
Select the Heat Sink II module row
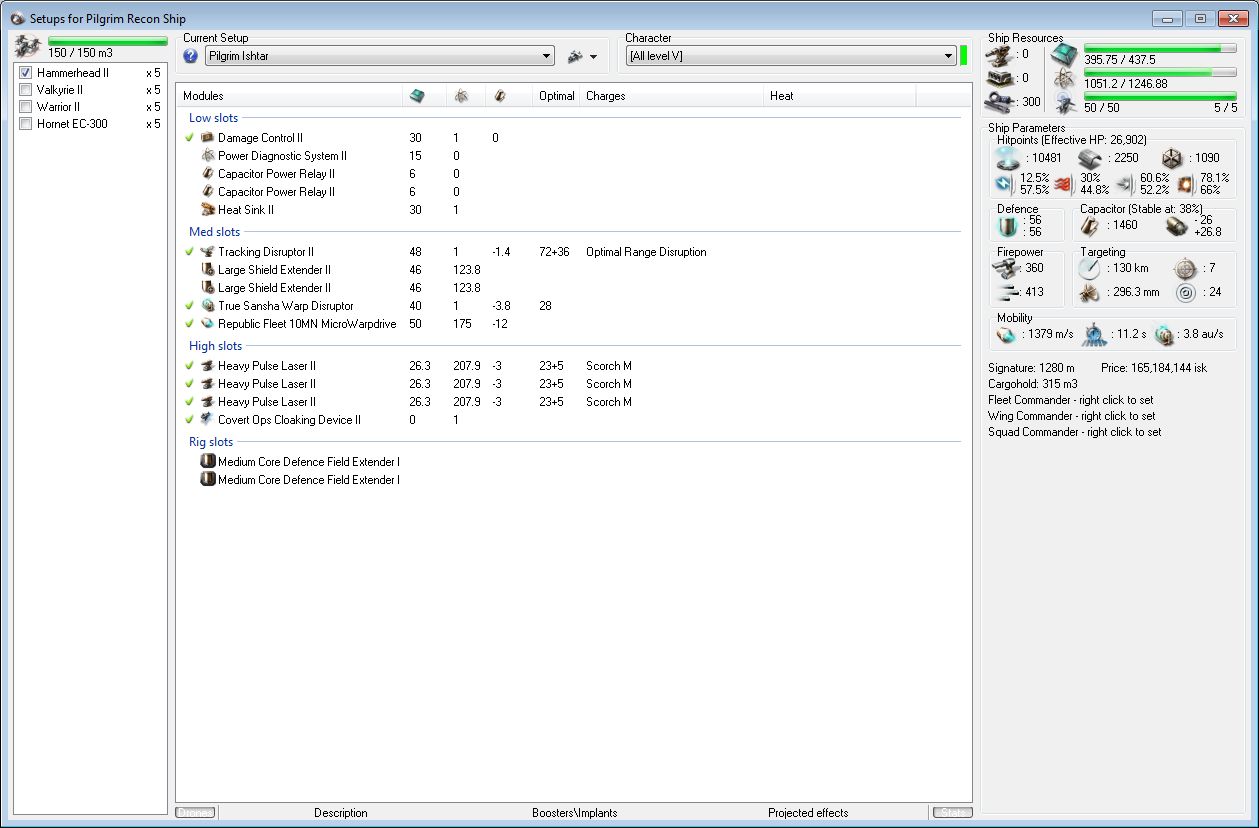click(x=573, y=210)
